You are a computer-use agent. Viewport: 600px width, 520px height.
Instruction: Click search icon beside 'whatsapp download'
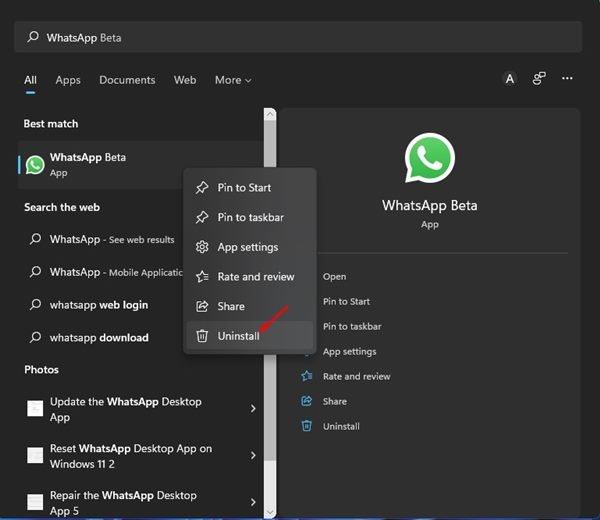tap(35, 337)
